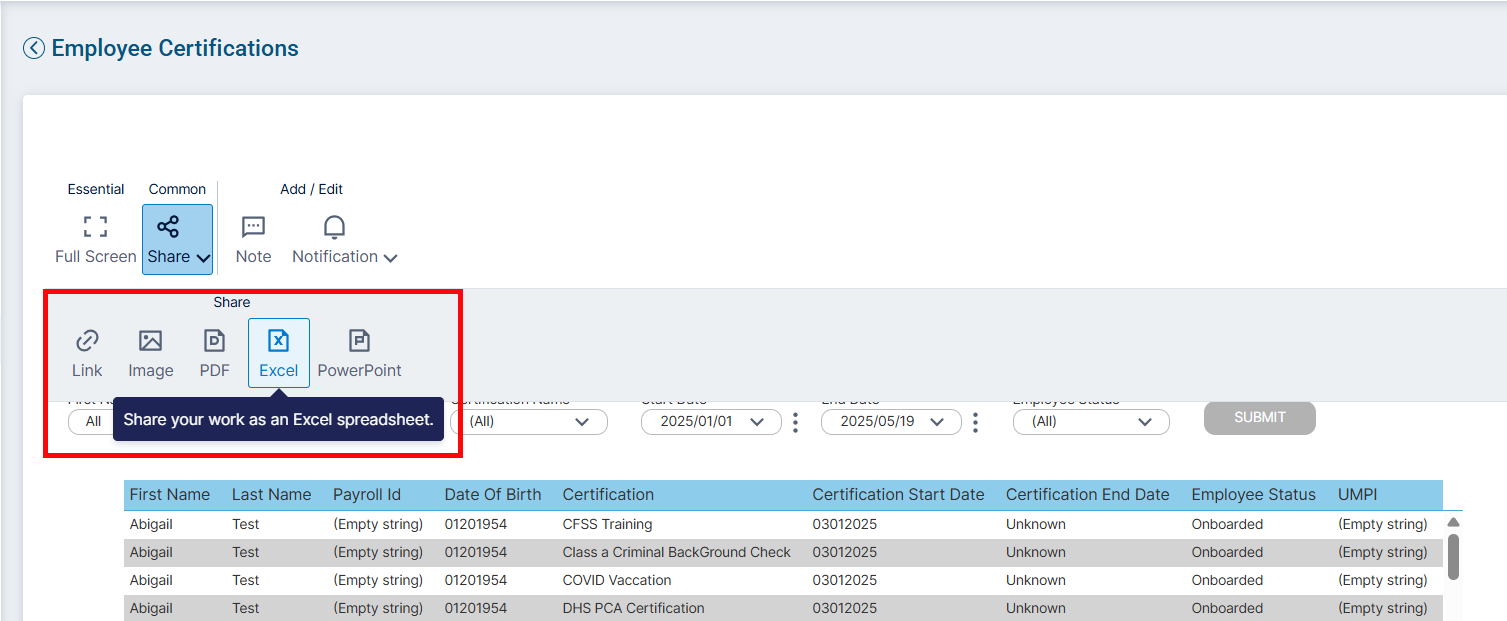Export the report to PowerPoint
Screen dimensions: 1507x621
(x=359, y=353)
